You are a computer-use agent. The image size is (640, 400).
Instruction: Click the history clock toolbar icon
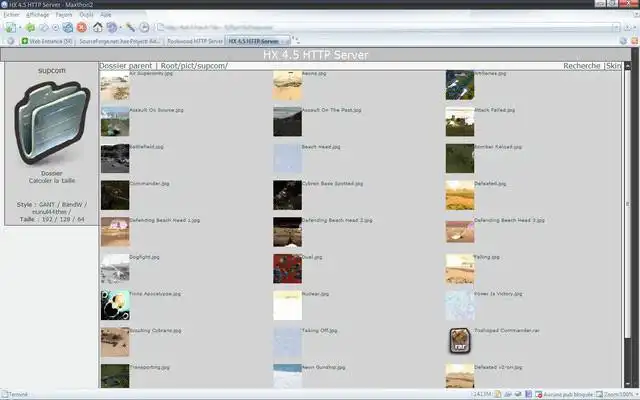(x=144, y=27)
